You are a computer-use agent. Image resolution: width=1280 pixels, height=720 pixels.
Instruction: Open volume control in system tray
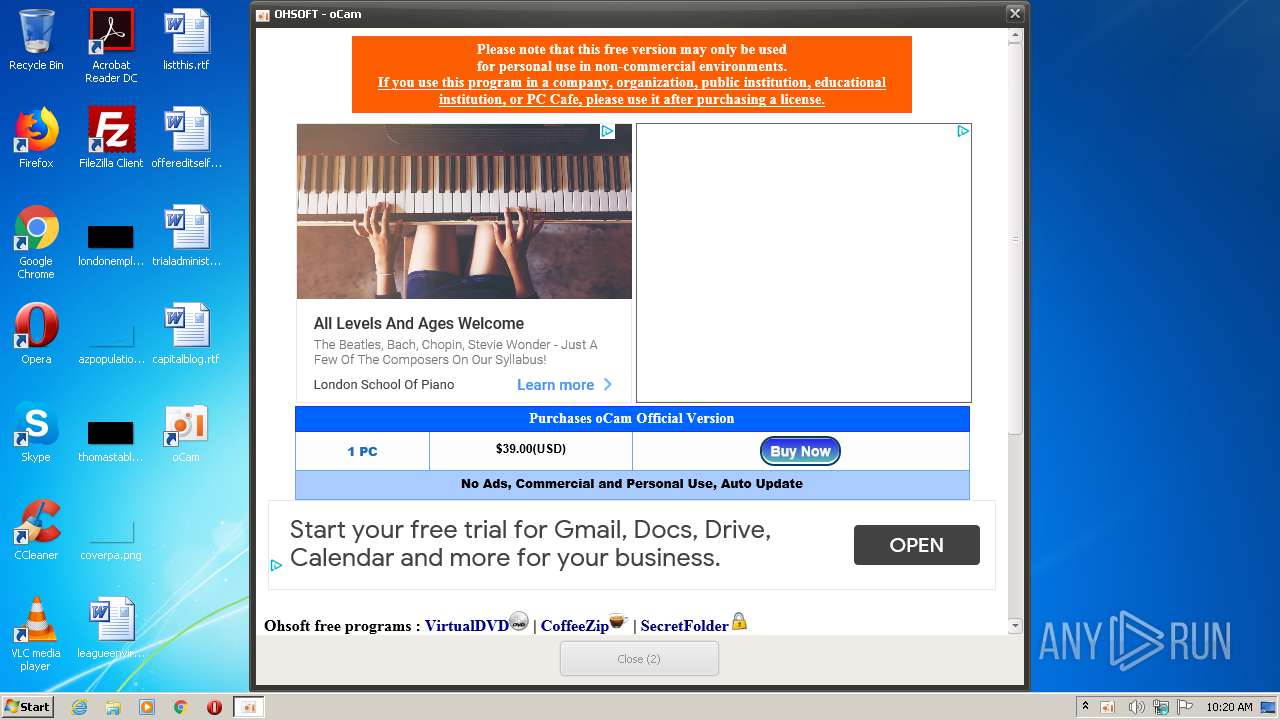click(1137, 707)
